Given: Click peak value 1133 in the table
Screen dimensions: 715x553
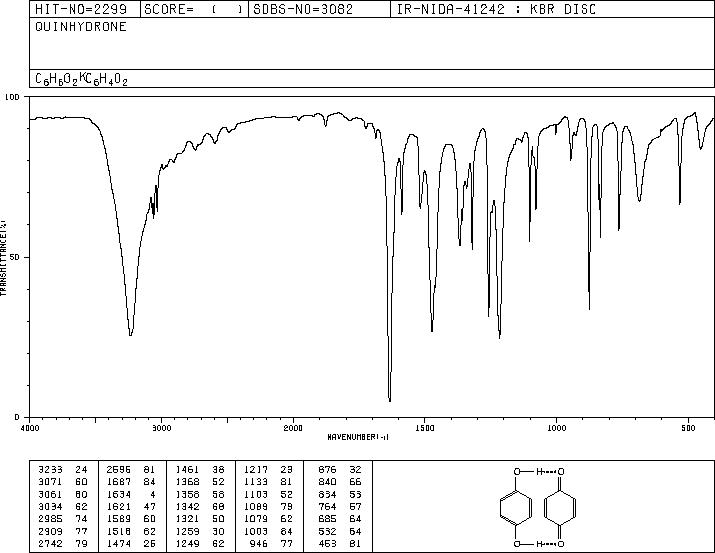Looking at the screenshot, I should (256, 482).
